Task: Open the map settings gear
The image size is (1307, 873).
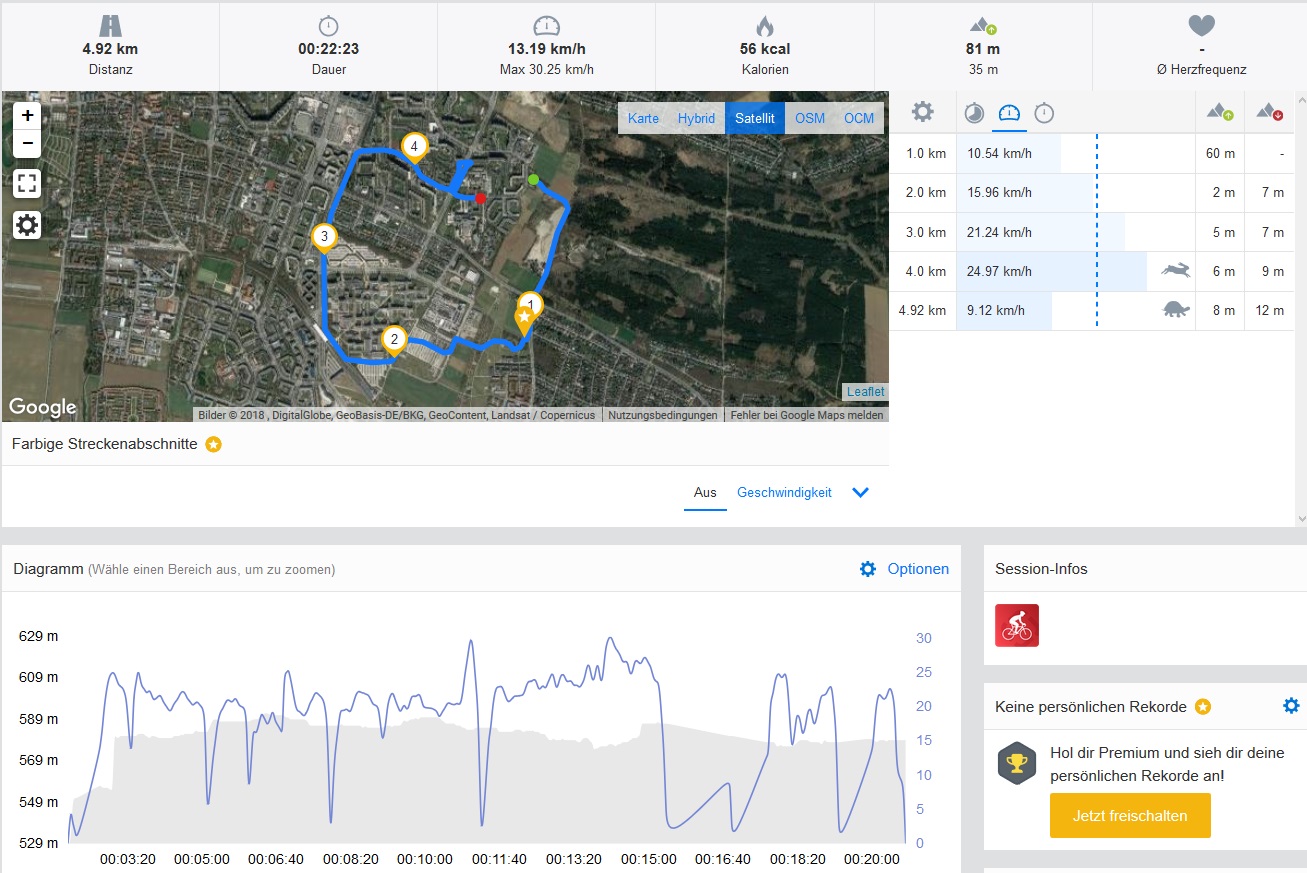Action: pyautogui.click(x=27, y=225)
